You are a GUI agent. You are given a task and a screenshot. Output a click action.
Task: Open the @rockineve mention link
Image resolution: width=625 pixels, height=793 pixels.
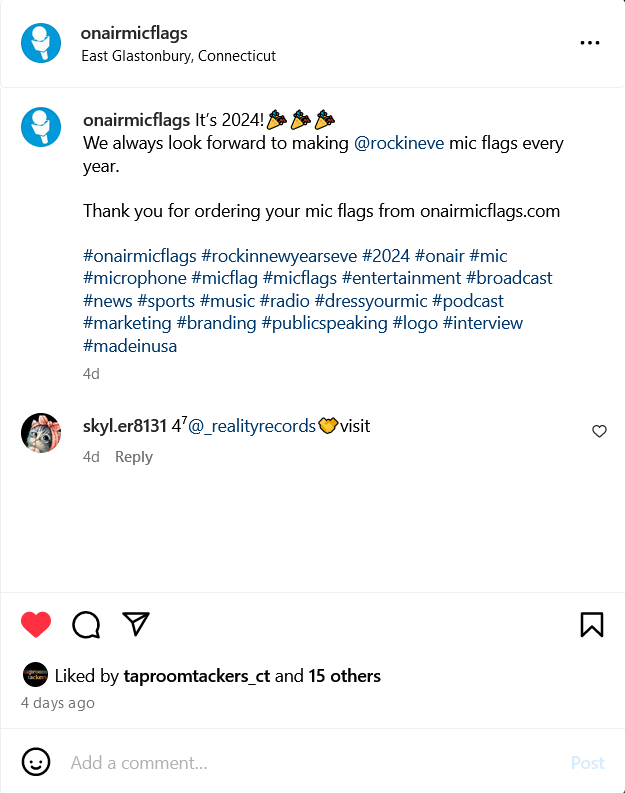coord(399,143)
